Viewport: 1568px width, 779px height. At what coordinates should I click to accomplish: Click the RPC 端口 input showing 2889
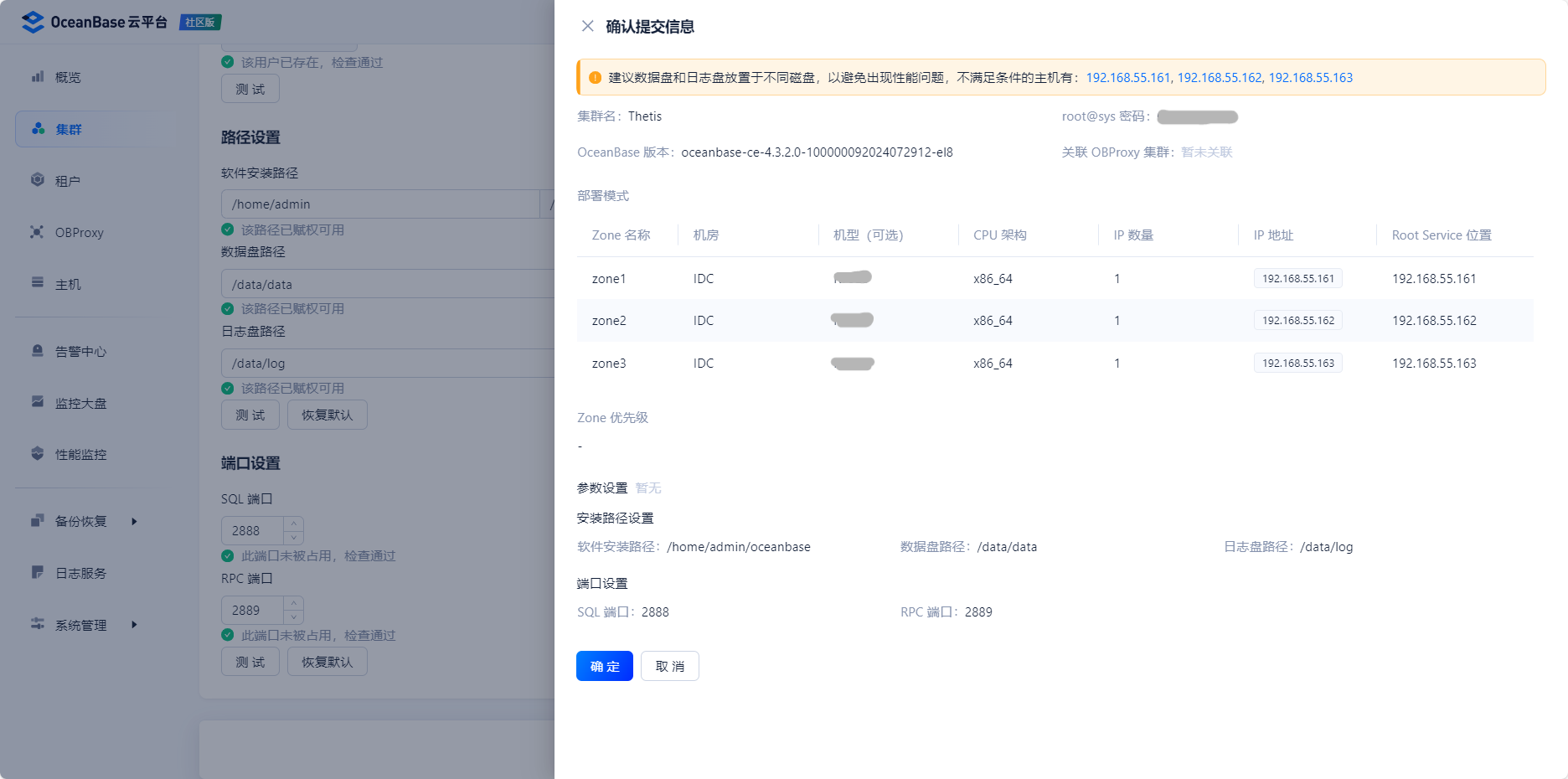coord(252,610)
